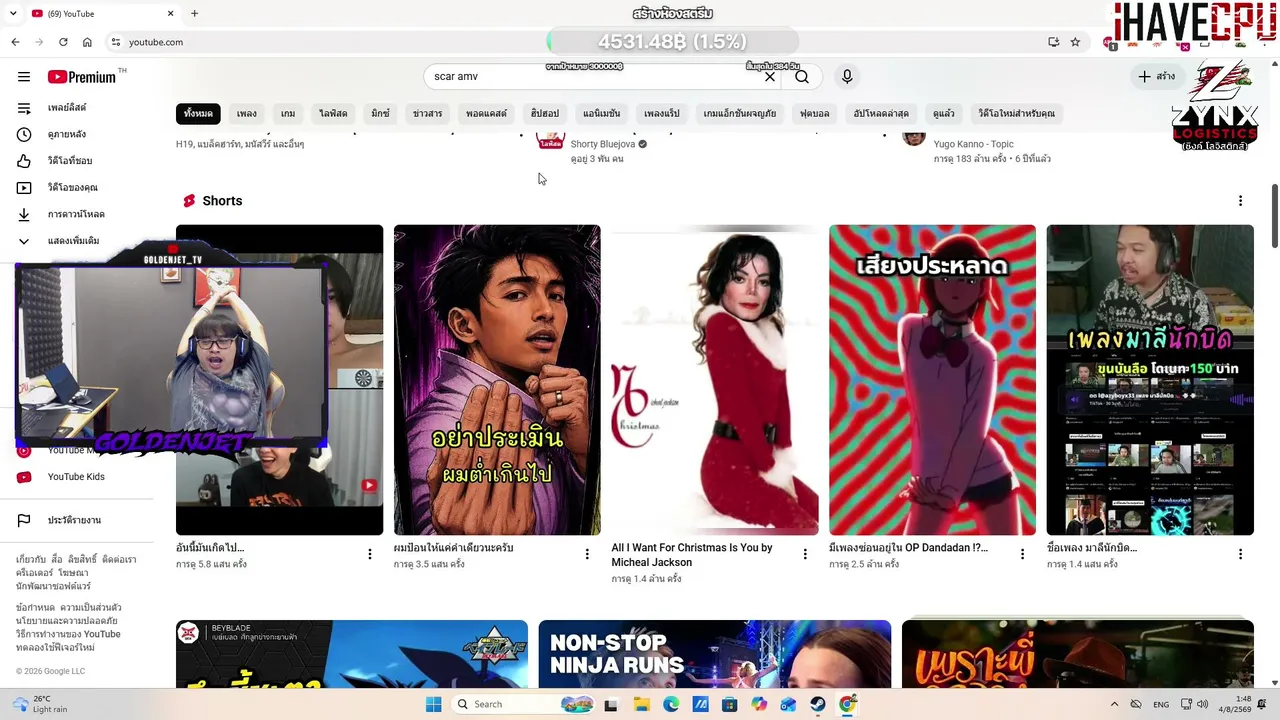Clear the search box with the X
This screenshot has height=720, width=1280.
(770, 77)
